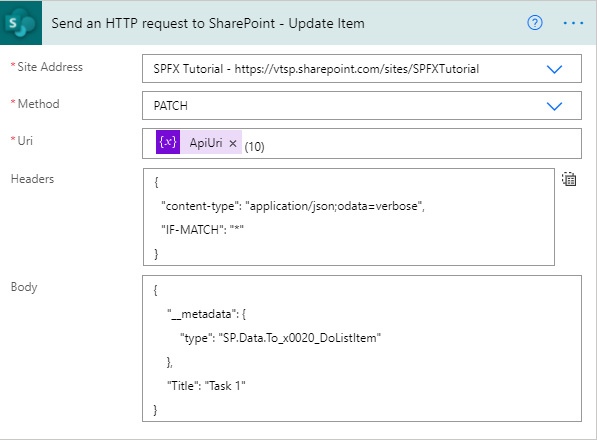This screenshot has width=597, height=440.
Task: Click the Body field label
Action: tap(24, 287)
